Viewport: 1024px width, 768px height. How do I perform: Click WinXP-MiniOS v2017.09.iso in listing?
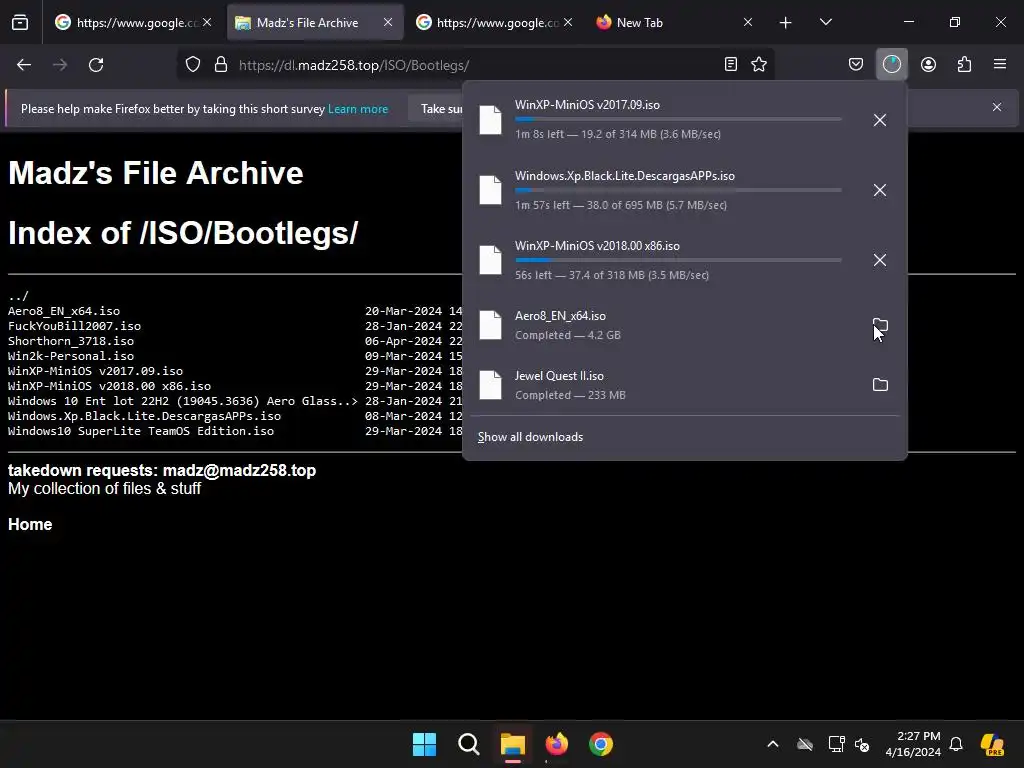point(95,371)
